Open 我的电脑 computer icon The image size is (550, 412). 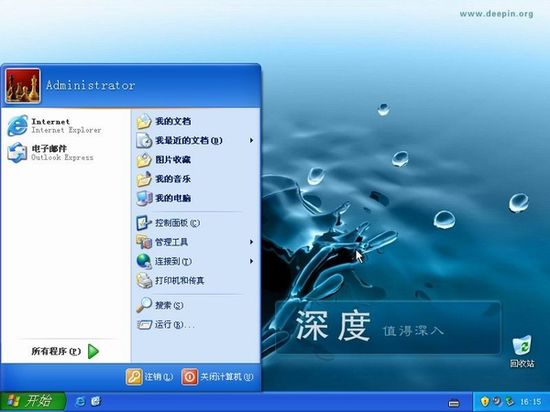[x=144, y=198]
